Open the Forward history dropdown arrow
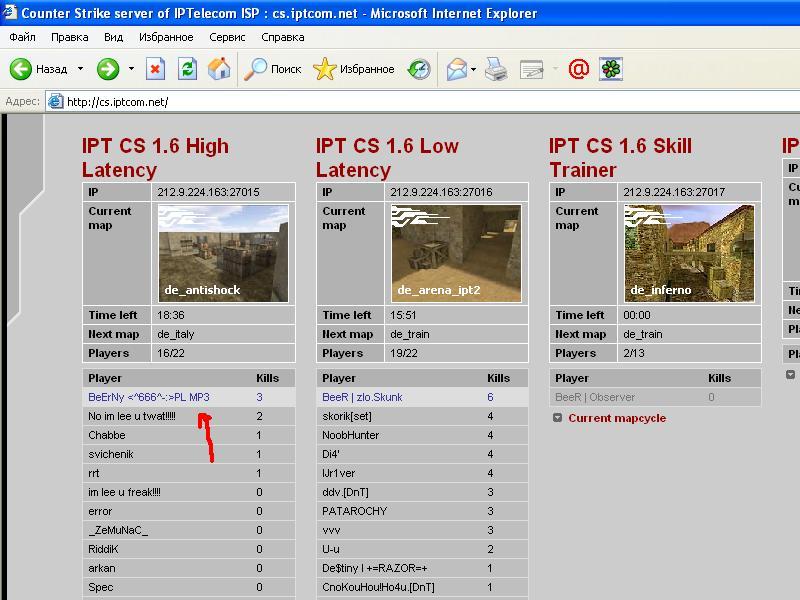Viewport: 800px width, 600px height. (131, 68)
